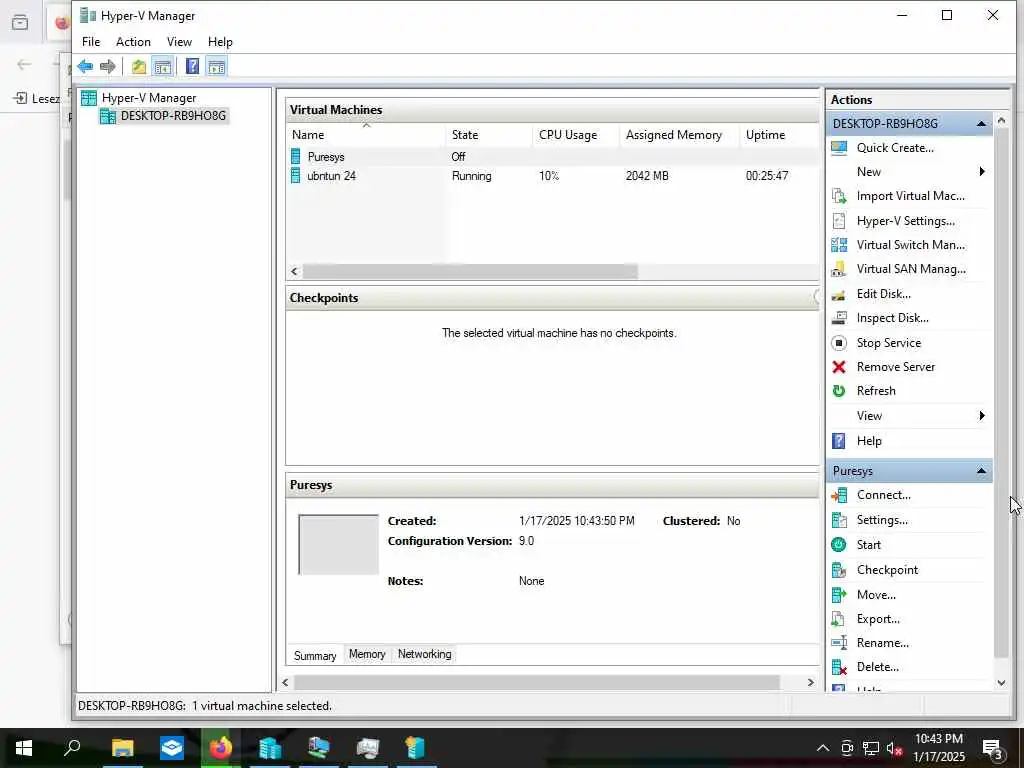This screenshot has width=1024, height=768.
Task: Switch to the Networking tab
Action: point(424,654)
